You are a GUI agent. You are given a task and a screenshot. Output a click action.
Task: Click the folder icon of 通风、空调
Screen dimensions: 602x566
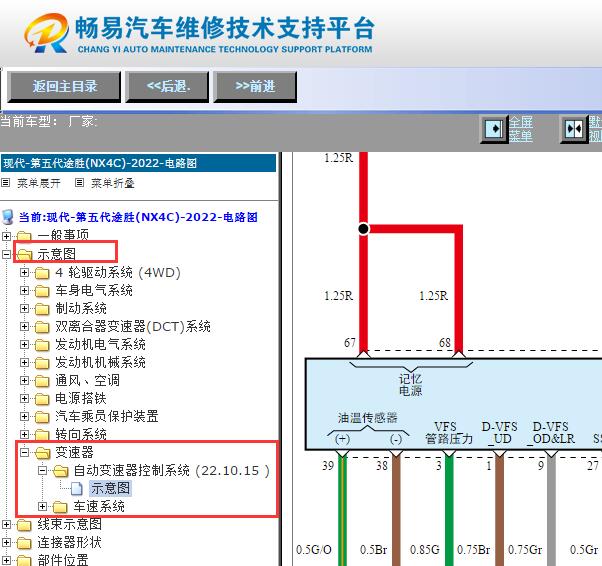[x=42, y=381]
